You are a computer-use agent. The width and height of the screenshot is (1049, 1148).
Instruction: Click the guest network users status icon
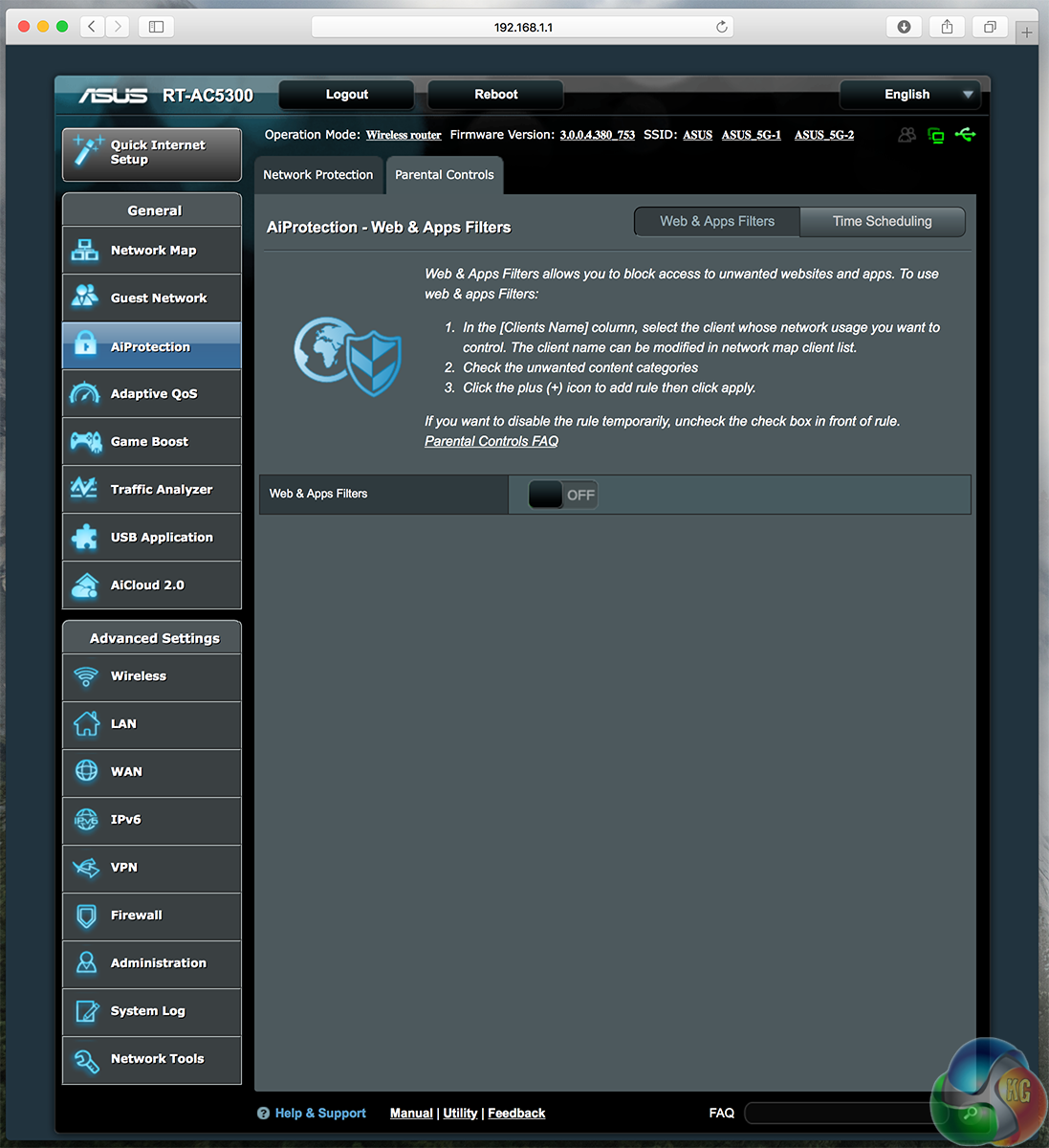tap(907, 135)
